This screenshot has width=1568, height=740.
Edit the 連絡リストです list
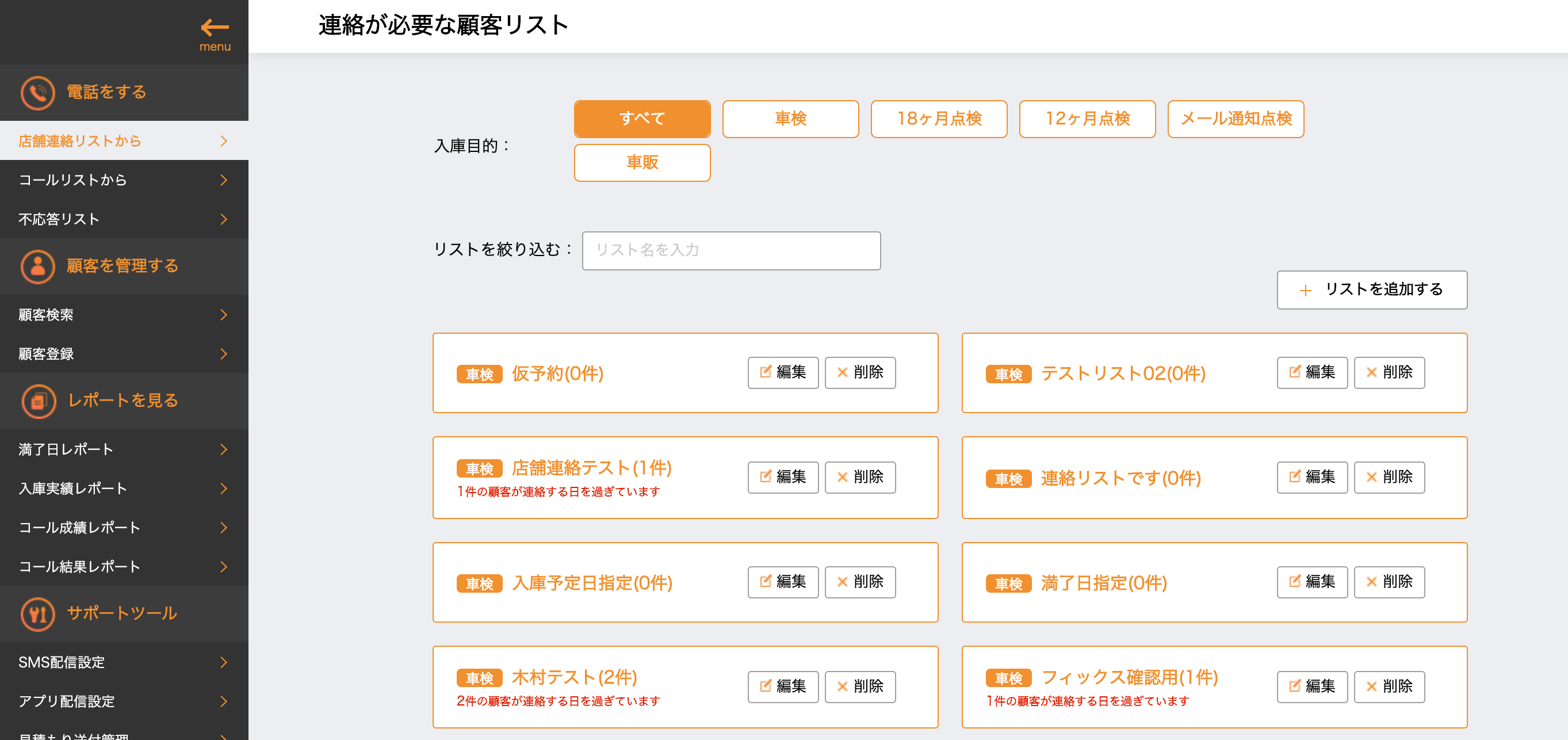tap(1311, 477)
